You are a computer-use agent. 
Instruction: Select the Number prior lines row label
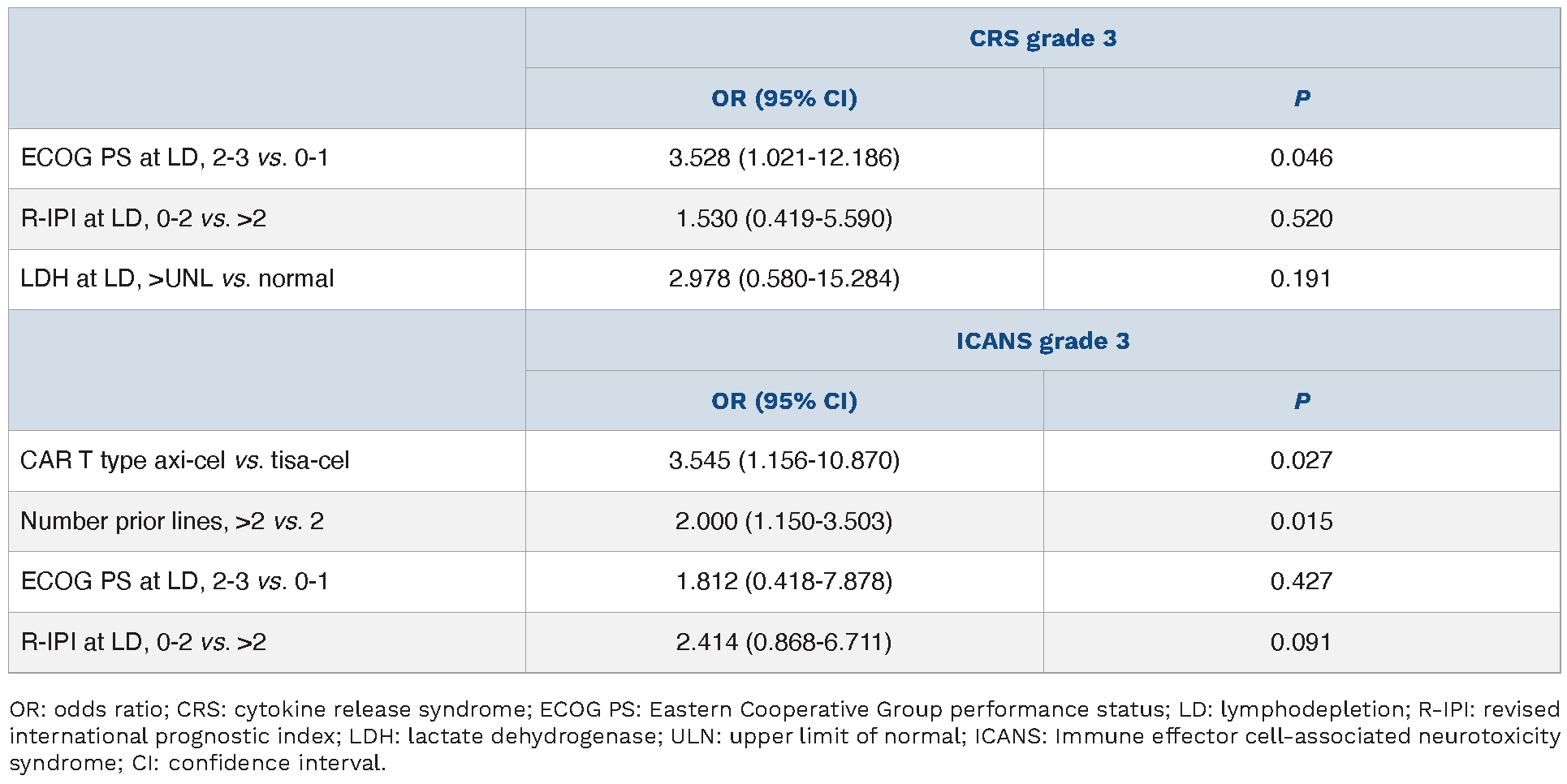[172, 521]
